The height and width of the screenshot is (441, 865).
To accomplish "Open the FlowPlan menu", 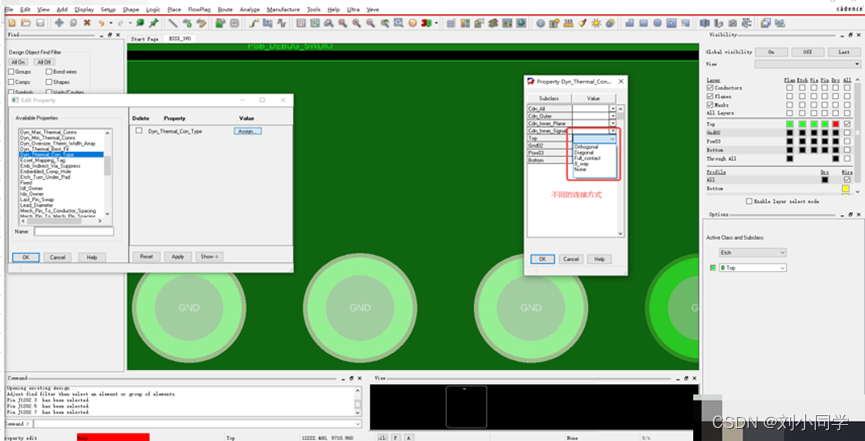I will [200, 9].
